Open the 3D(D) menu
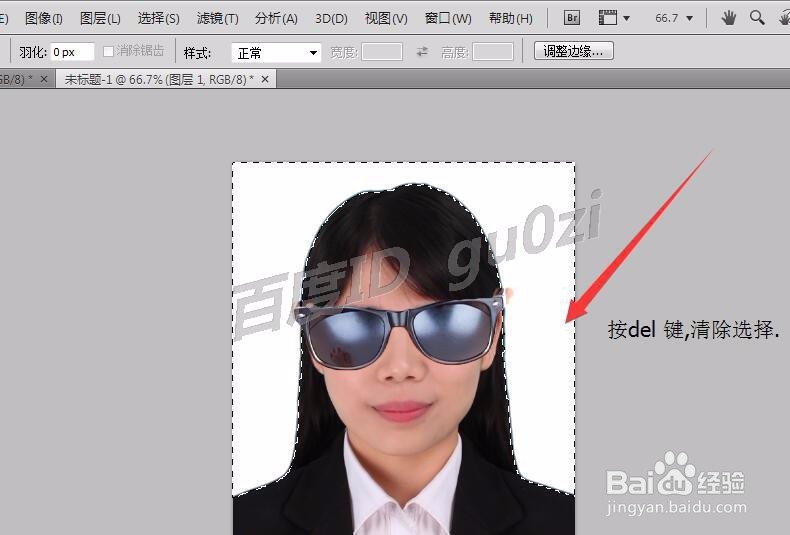This screenshot has height=535, width=790. click(331, 19)
